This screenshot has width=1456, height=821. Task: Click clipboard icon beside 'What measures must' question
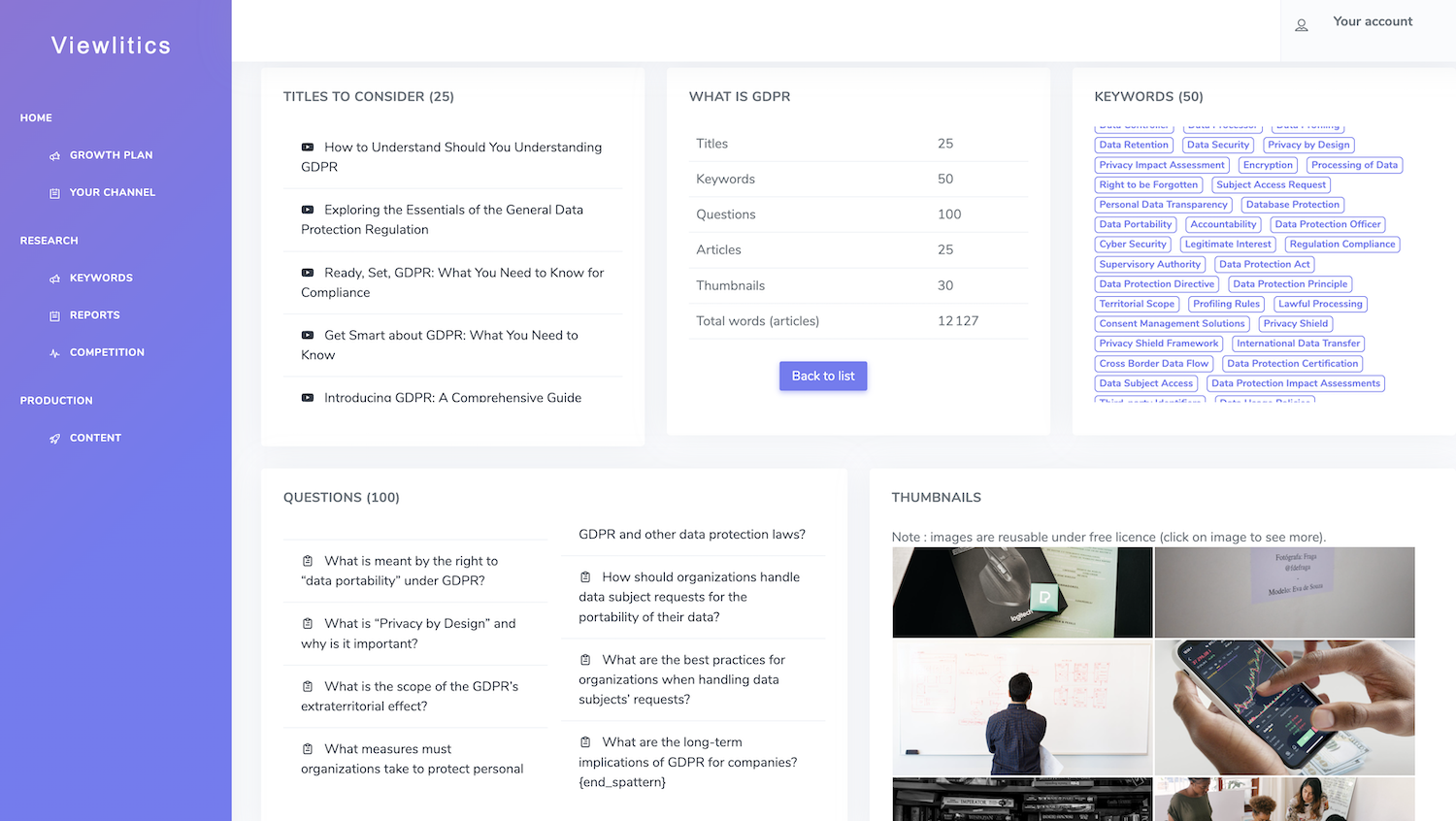click(308, 749)
